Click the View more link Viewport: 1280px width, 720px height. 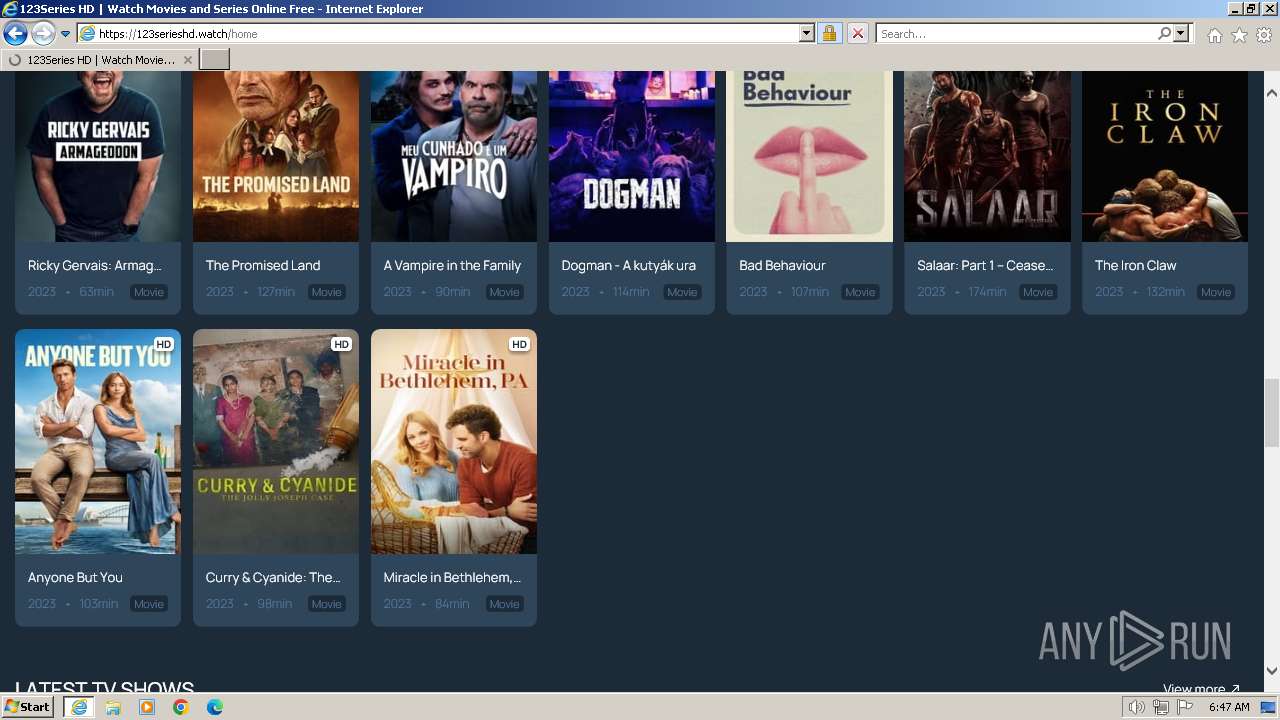coord(1201,689)
